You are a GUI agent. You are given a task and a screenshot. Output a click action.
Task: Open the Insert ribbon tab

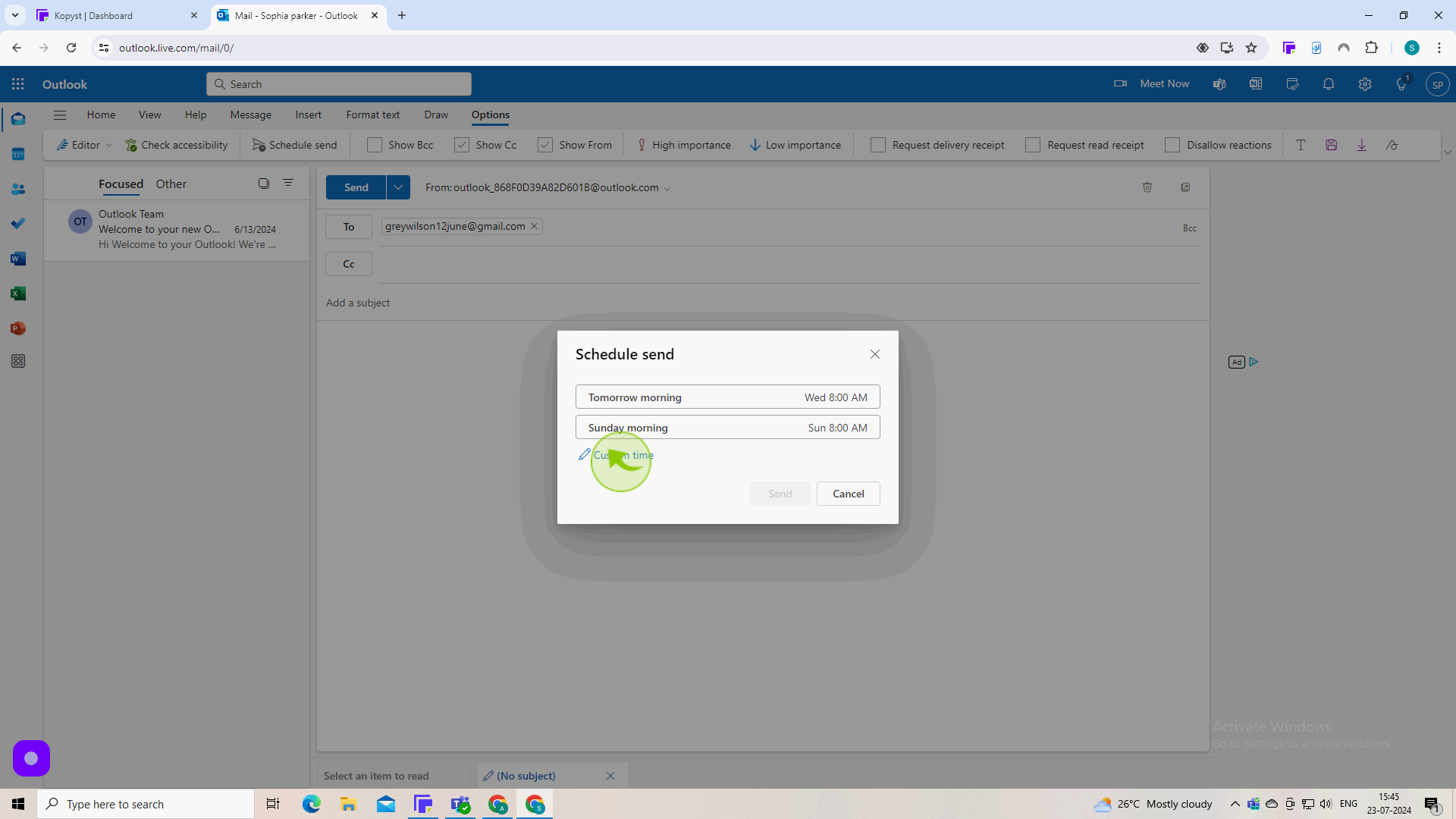tap(309, 115)
